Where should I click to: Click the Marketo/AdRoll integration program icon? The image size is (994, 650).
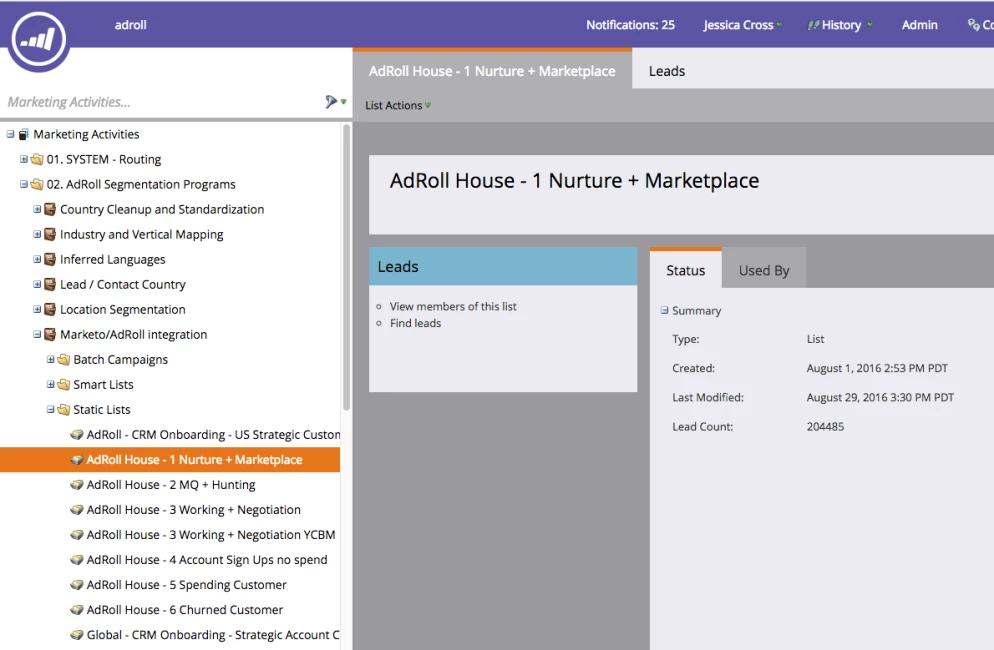[50, 335]
